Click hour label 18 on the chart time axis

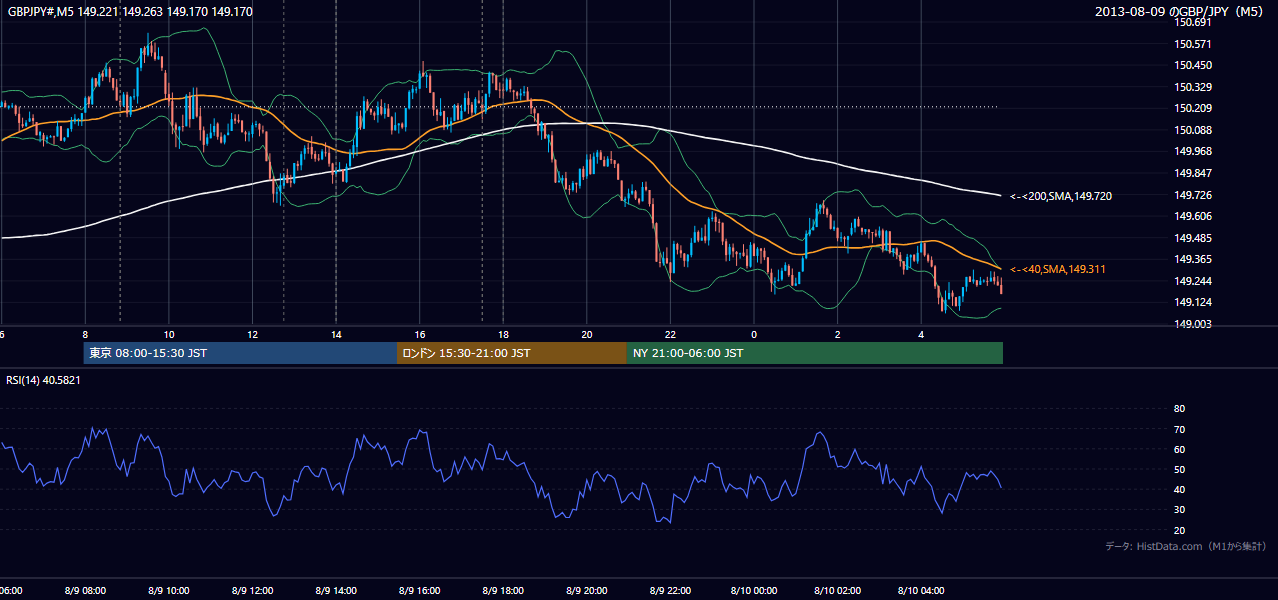point(503,334)
